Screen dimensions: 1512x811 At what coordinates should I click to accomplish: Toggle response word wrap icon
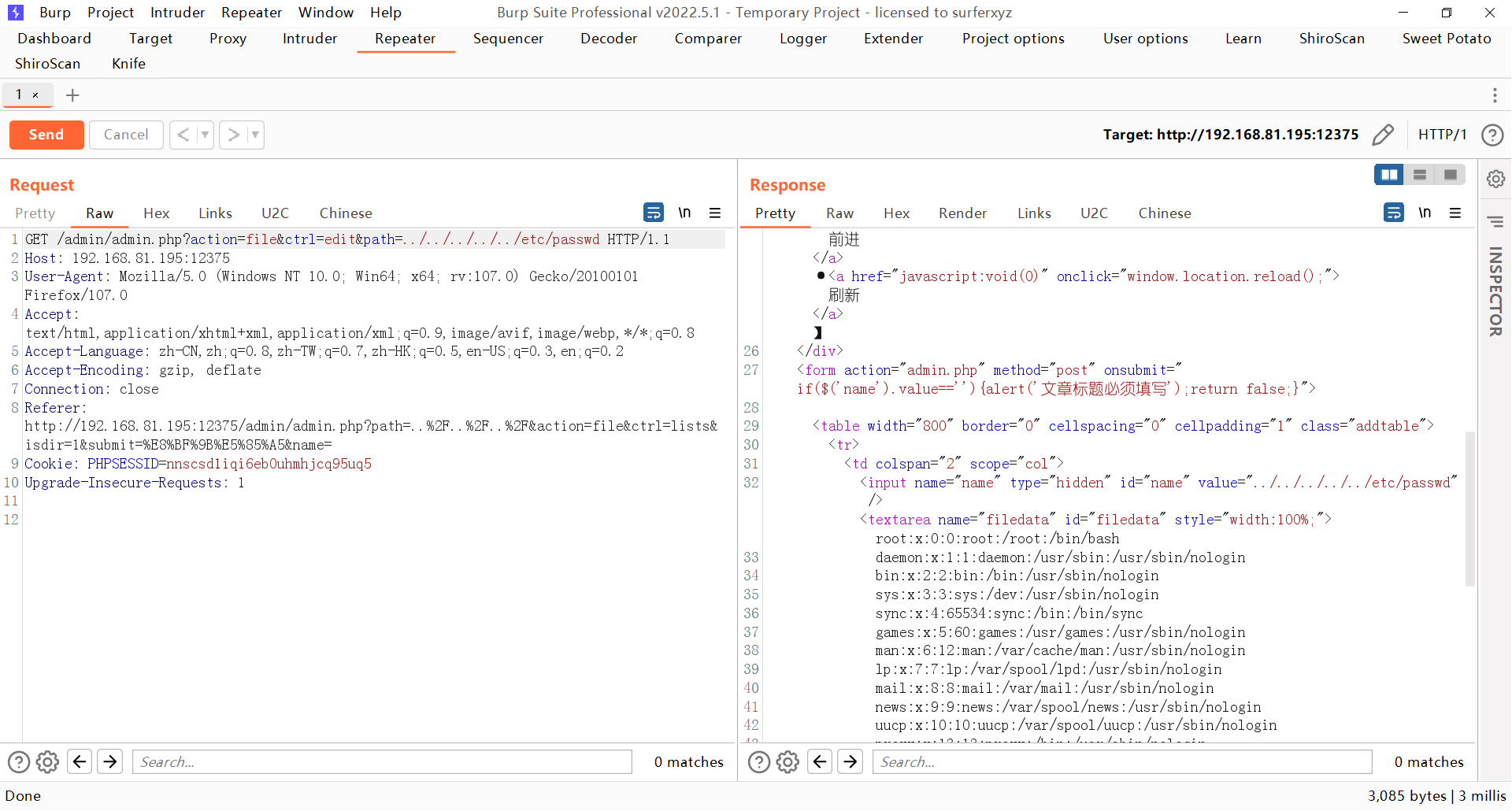1394,213
